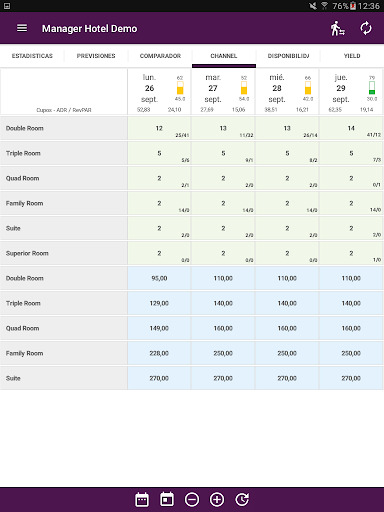The height and width of the screenshot is (512, 384).
Task: Open the month calendar icon in bottom bar
Action: click(142, 499)
